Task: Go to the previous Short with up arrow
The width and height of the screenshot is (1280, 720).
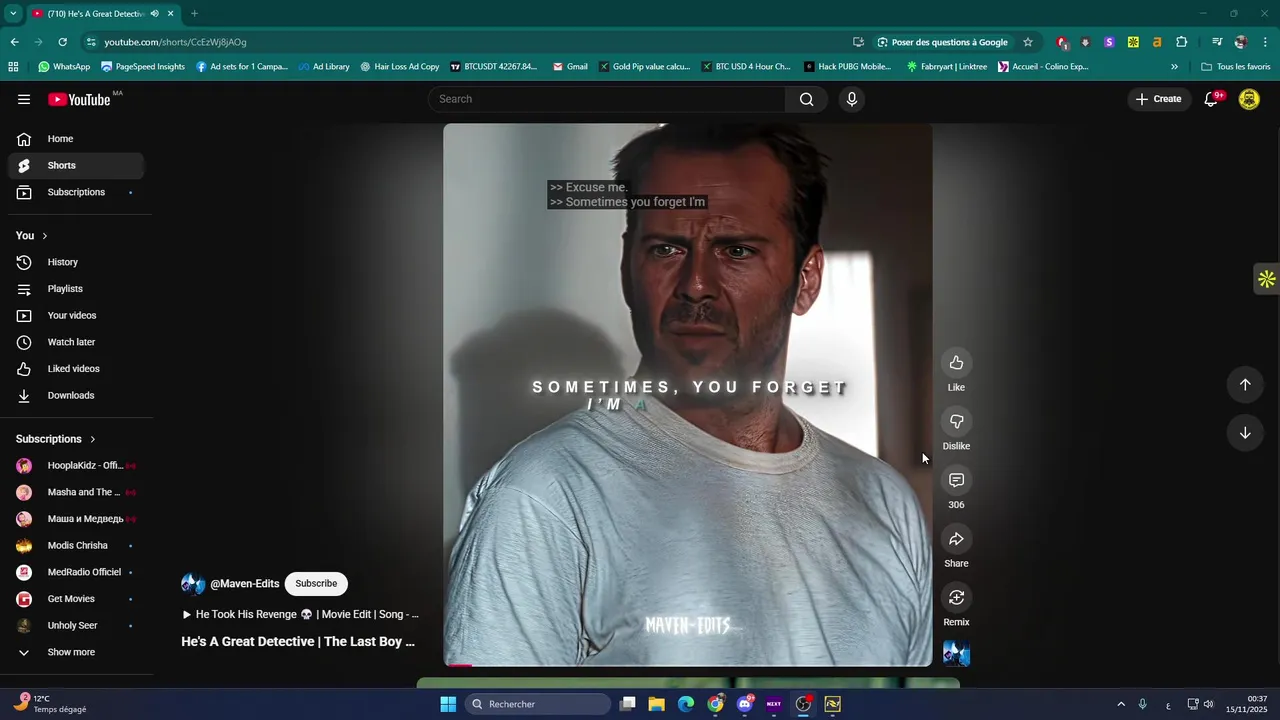Action: [1245, 385]
